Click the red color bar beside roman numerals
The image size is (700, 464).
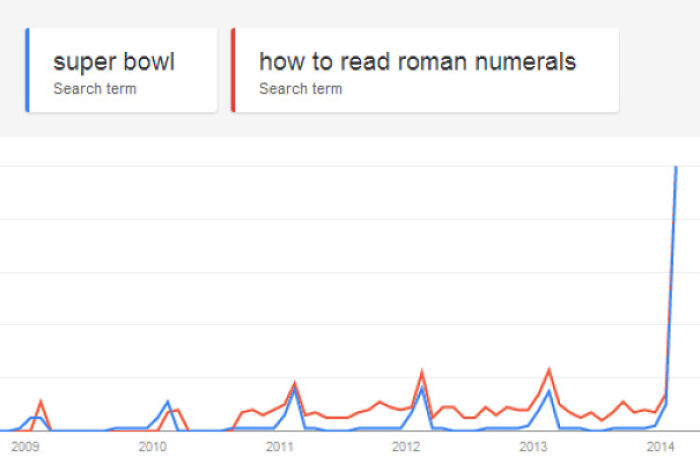click(x=233, y=70)
